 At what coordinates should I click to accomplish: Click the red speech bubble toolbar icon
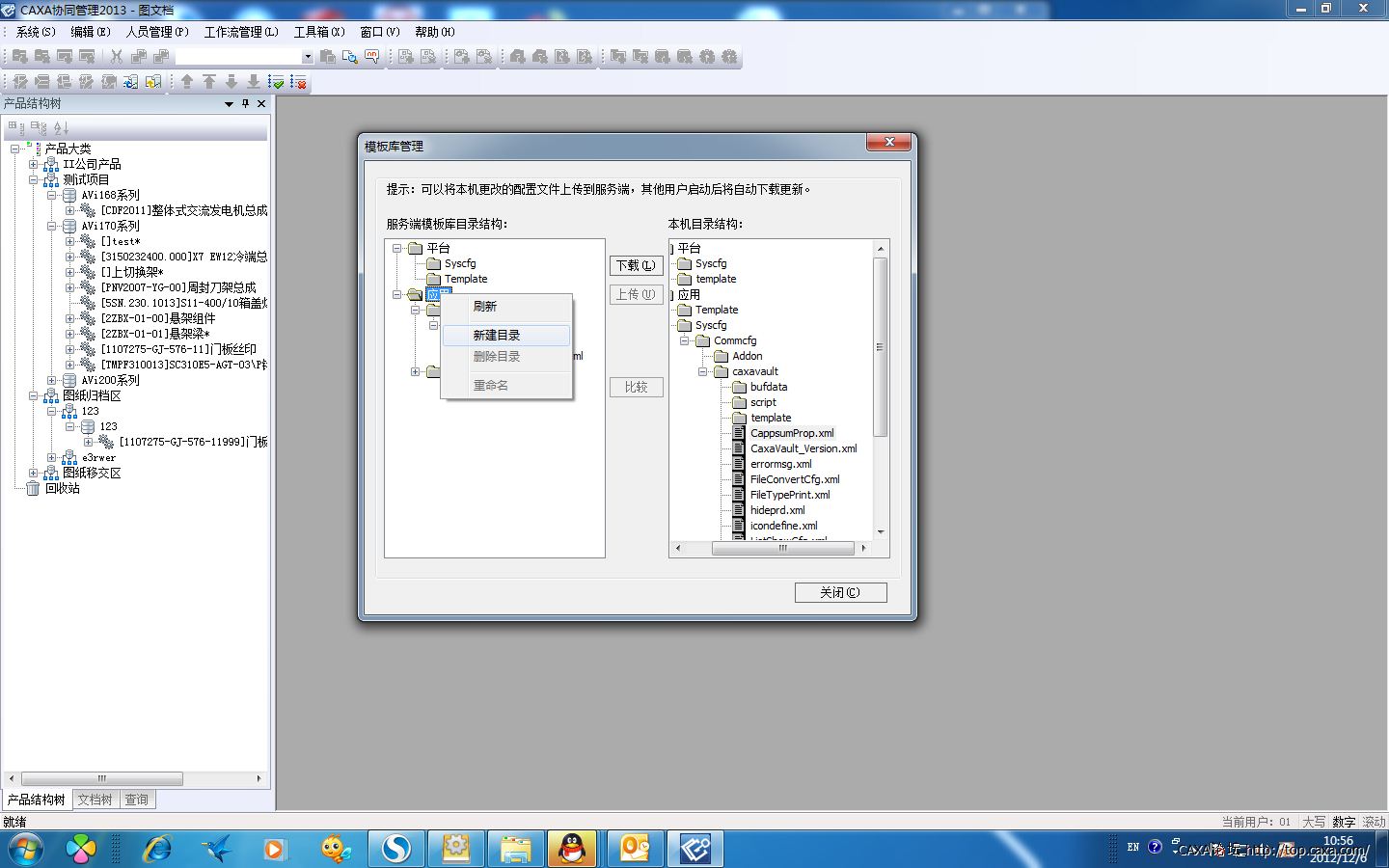pyautogui.click(x=372, y=57)
